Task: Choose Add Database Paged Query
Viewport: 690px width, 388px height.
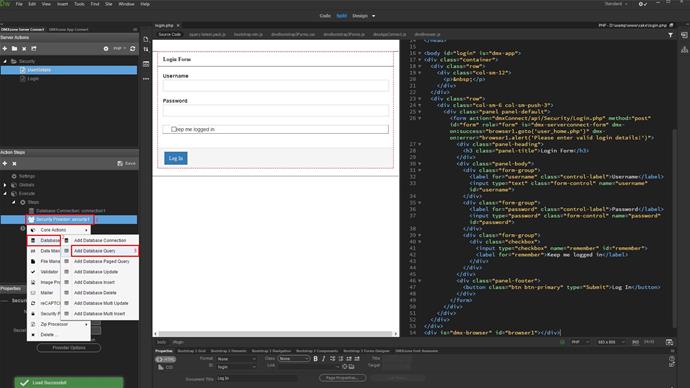Action: [x=101, y=261]
